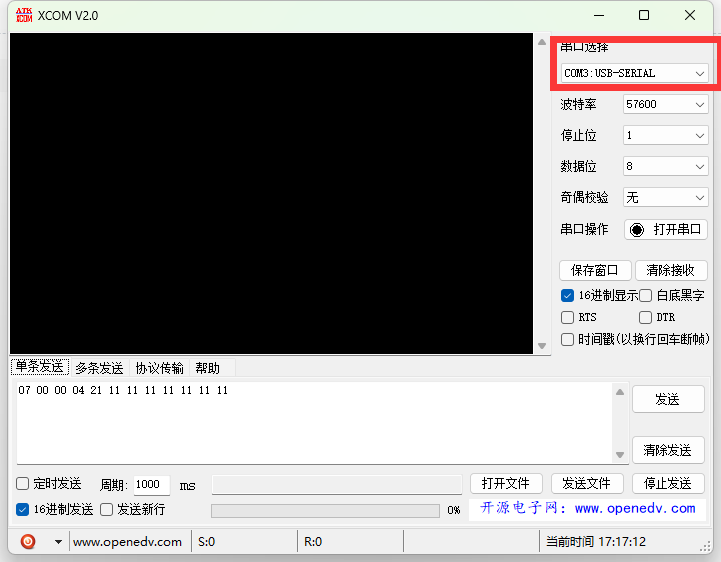Image resolution: width=721 pixels, height=562 pixels.
Task: Open the 57600 baud rate dropdown
Action: pyautogui.click(x=665, y=104)
